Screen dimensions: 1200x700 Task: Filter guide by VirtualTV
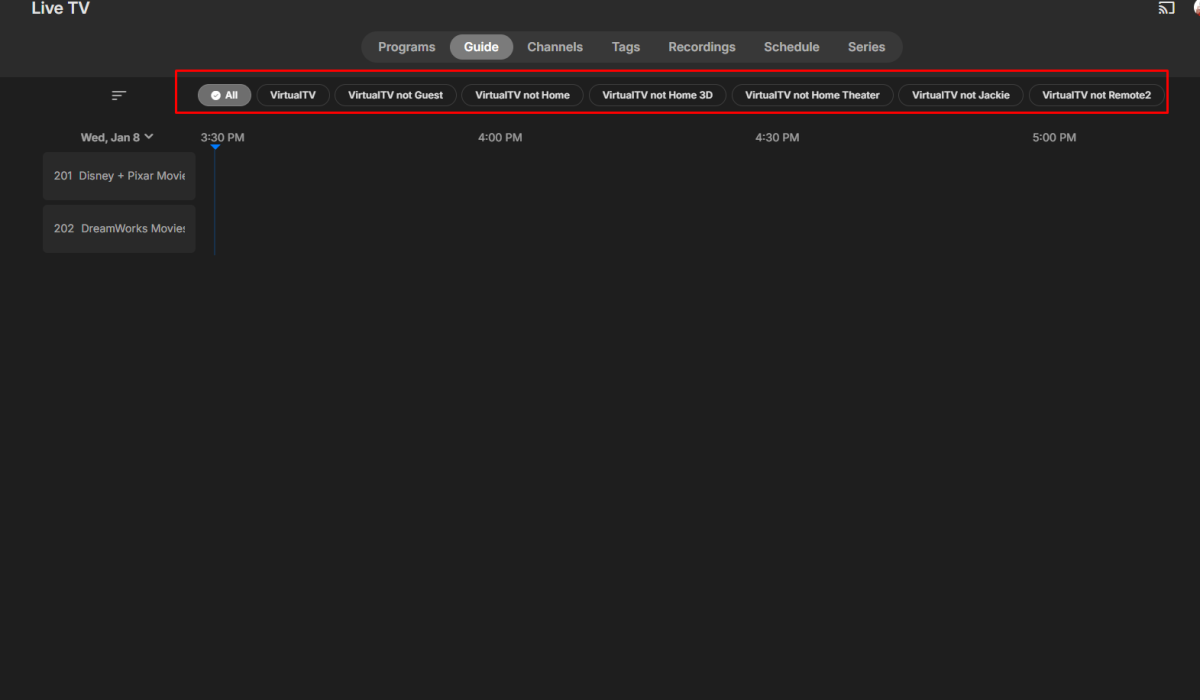(293, 95)
